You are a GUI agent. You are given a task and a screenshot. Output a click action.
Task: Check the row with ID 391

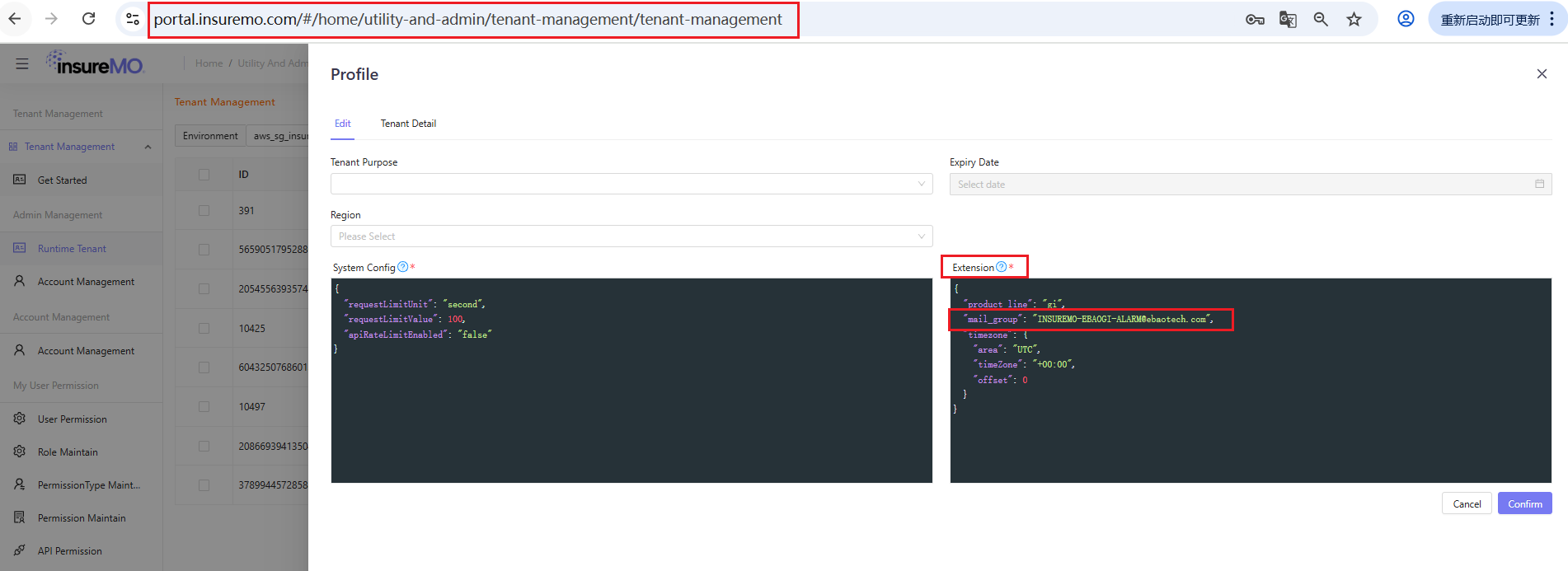point(204,211)
